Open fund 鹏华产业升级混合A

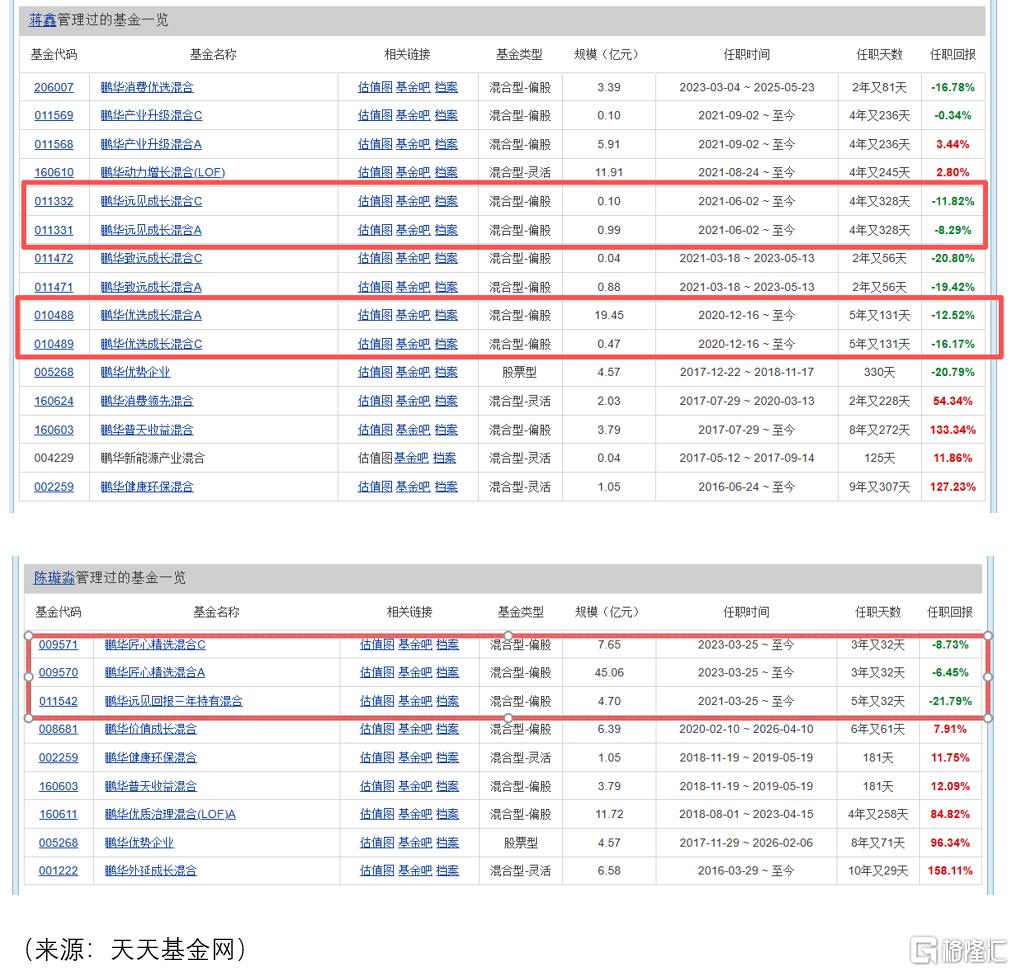click(x=151, y=144)
